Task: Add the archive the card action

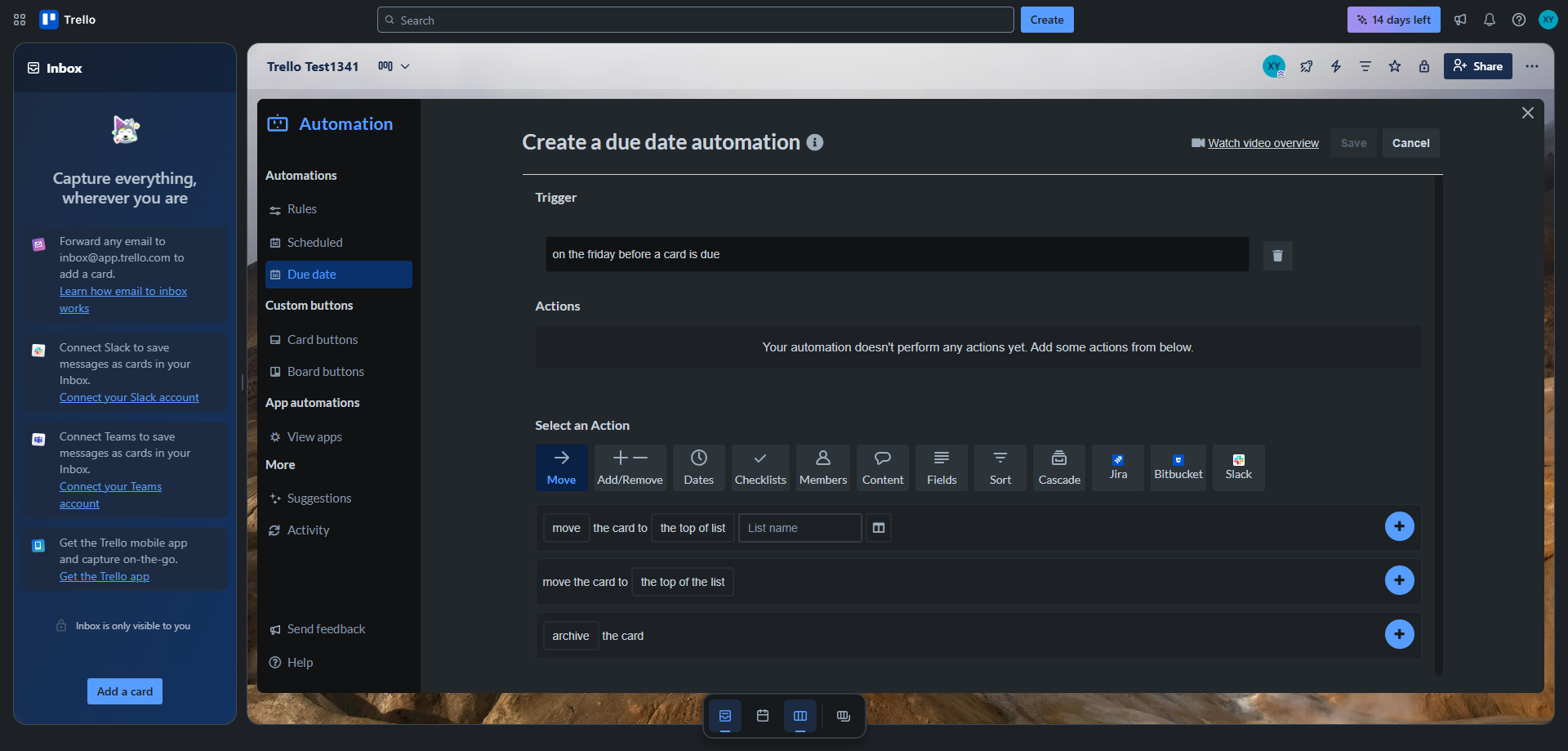Action: (1400, 634)
